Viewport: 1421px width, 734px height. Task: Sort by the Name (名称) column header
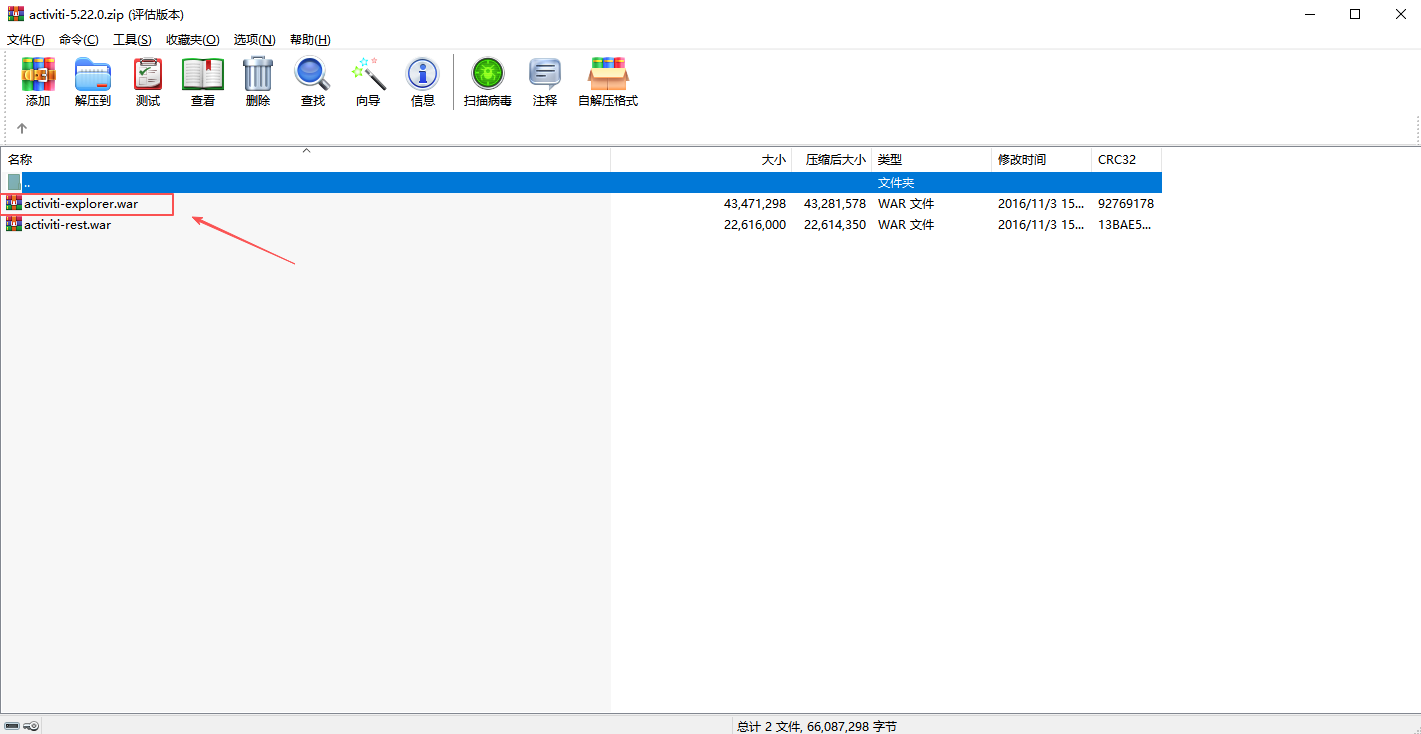pos(21,160)
